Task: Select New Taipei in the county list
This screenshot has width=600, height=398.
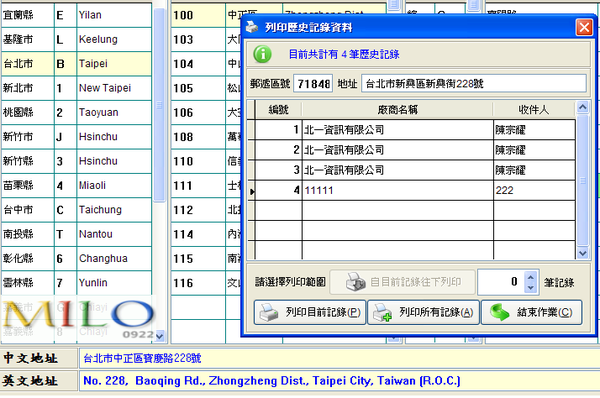Action: click(x=77, y=88)
